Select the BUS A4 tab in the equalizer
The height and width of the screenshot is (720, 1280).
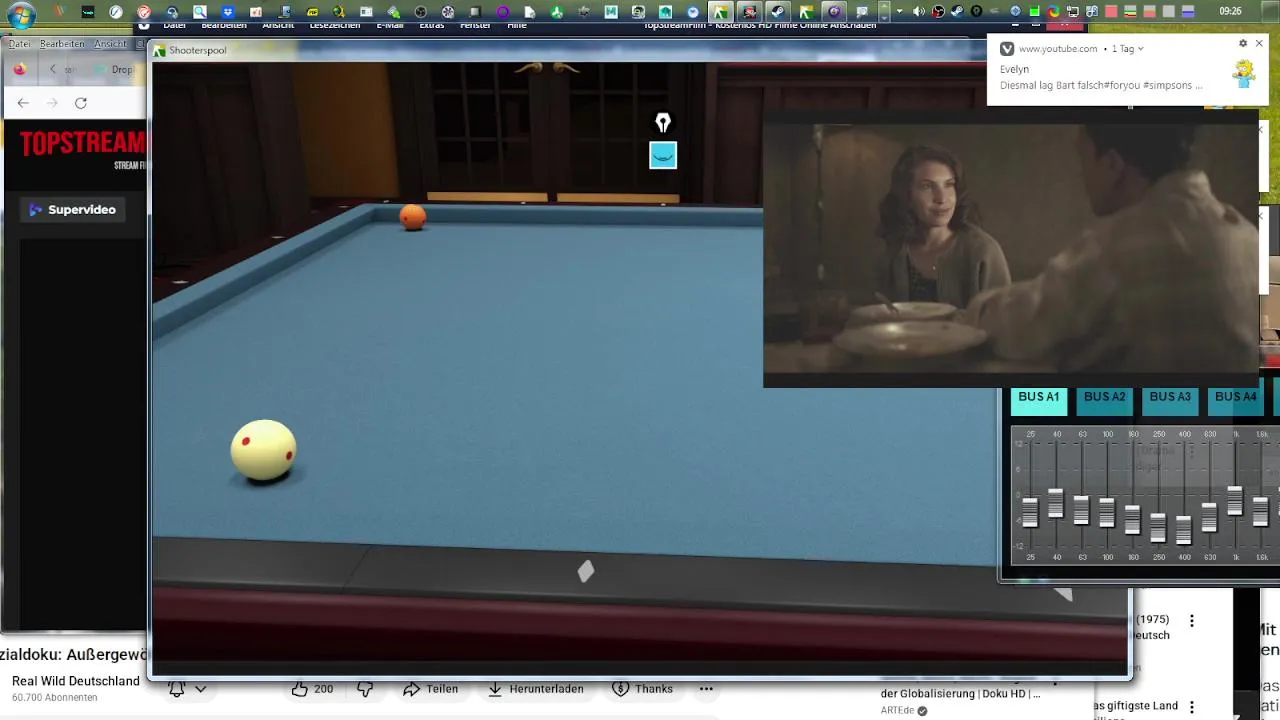(x=1235, y=400)
